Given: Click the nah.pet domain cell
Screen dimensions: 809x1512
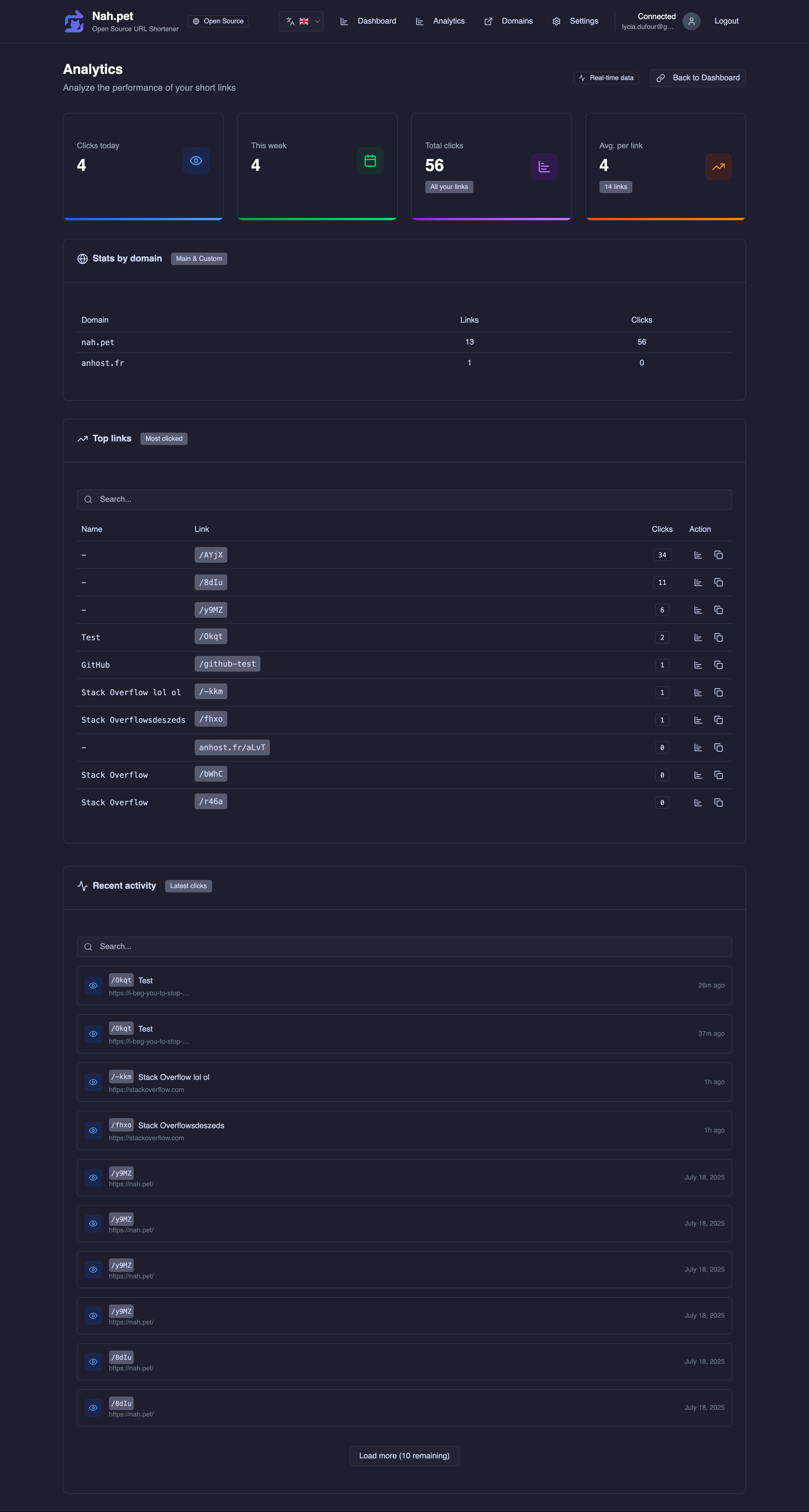Looking at the screenshot, I should click(98, 342).
